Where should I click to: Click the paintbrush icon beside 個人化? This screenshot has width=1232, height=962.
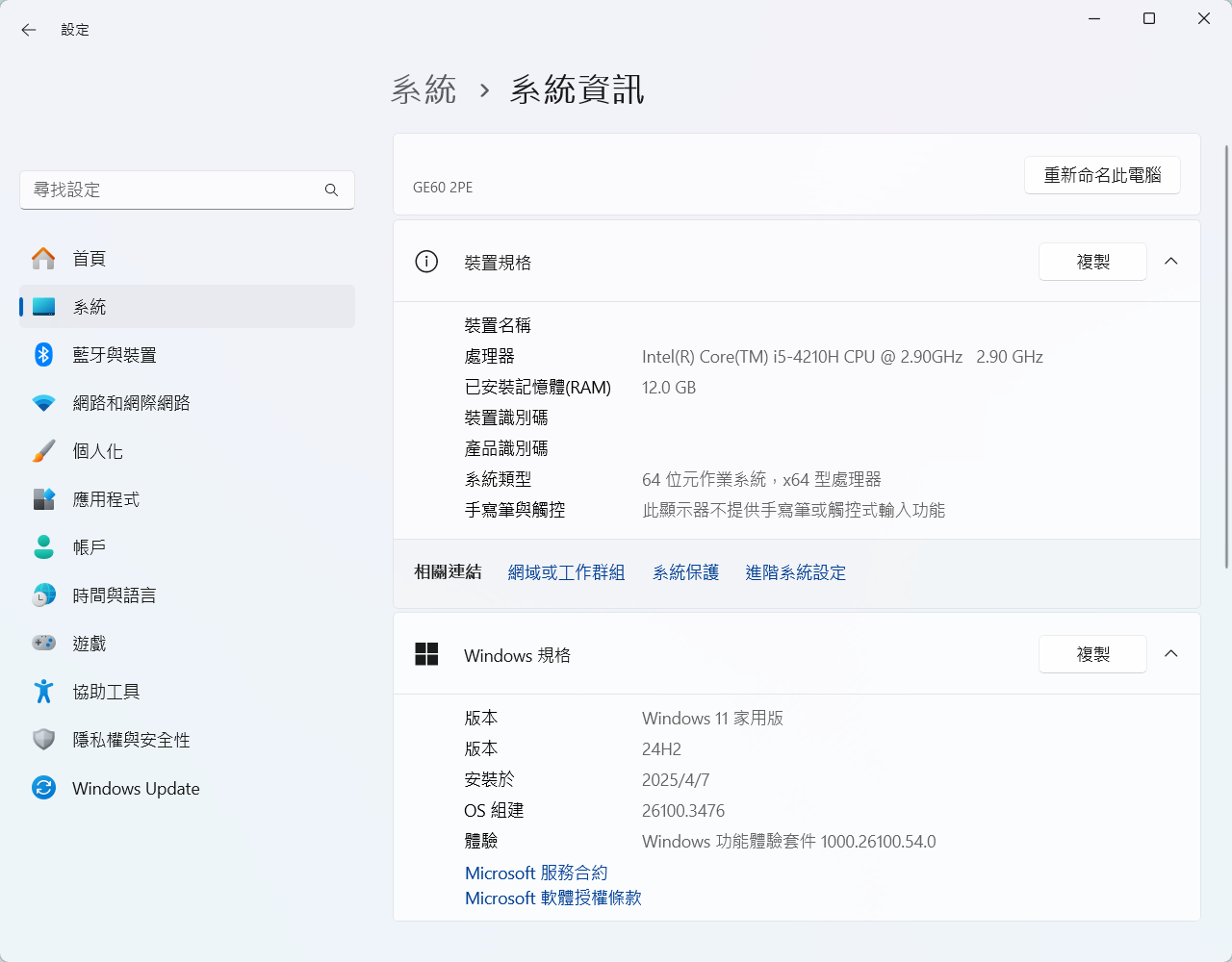pos(43,451)
